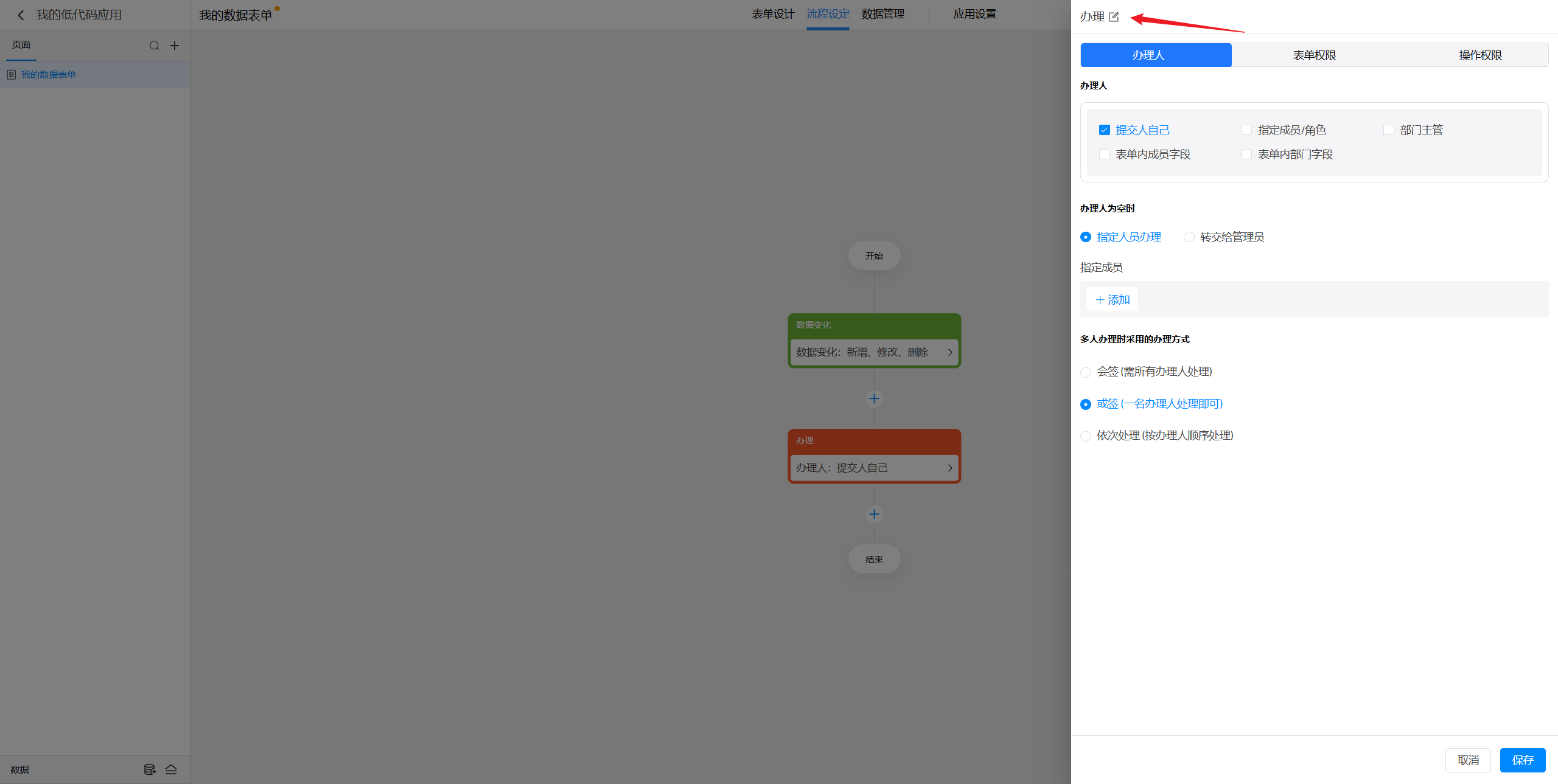This screenshot has height=784, width=1558.
Task: Click the plus icon to add page
Action: (175, 46)
